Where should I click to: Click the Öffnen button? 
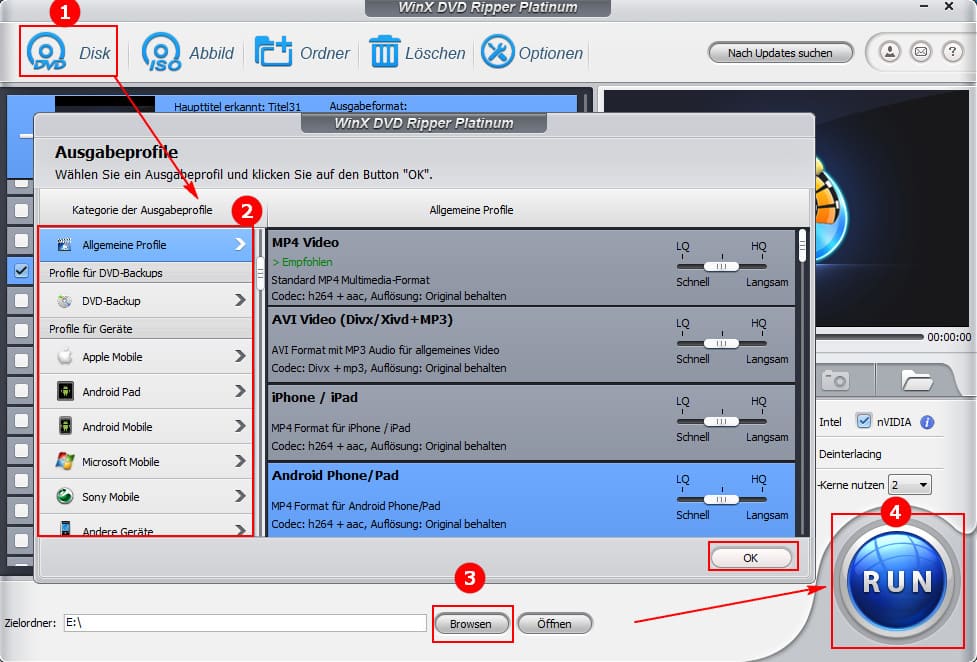pos(554,623)
